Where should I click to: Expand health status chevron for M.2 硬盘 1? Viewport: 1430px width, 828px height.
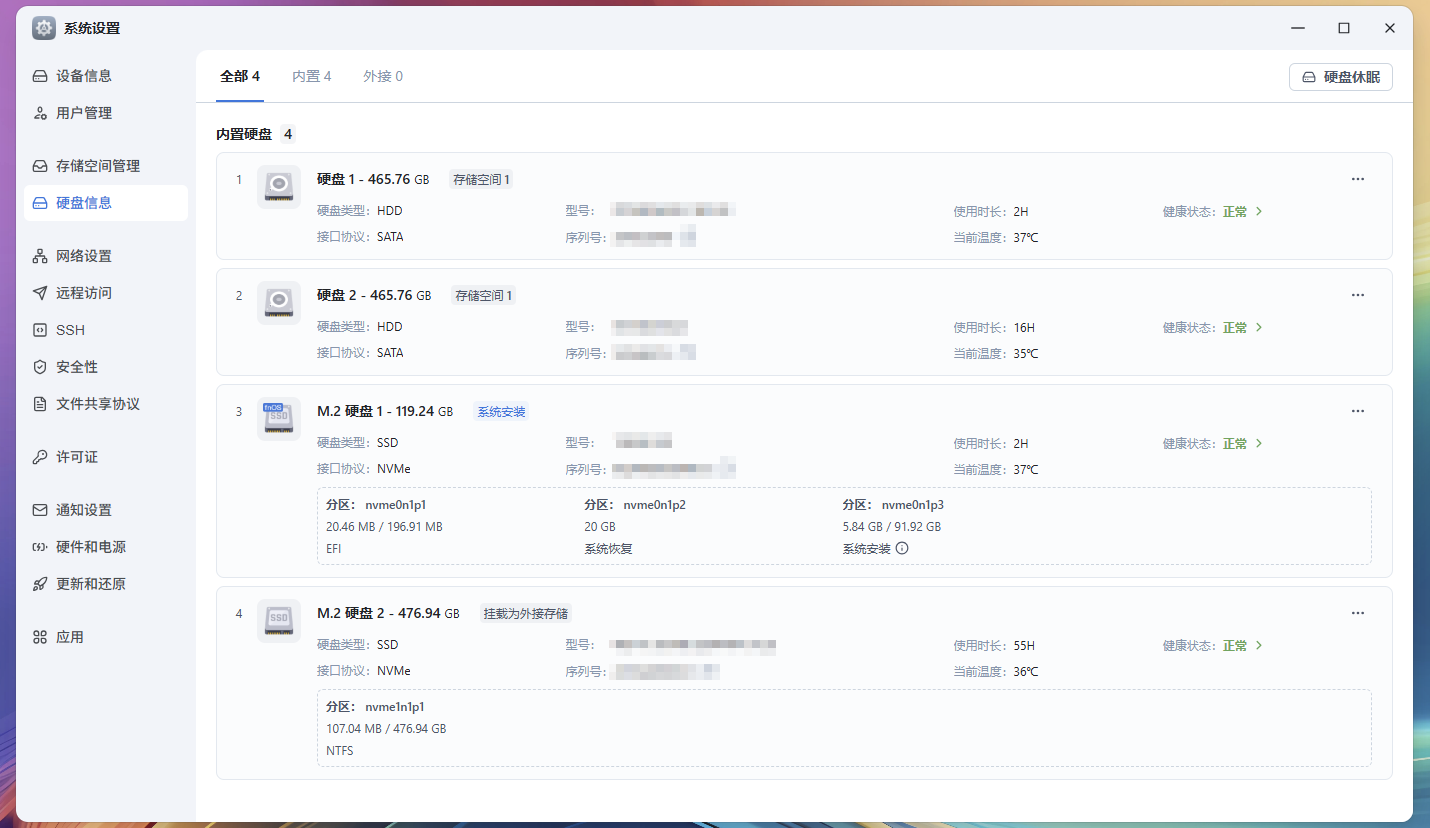point(1259,444)
